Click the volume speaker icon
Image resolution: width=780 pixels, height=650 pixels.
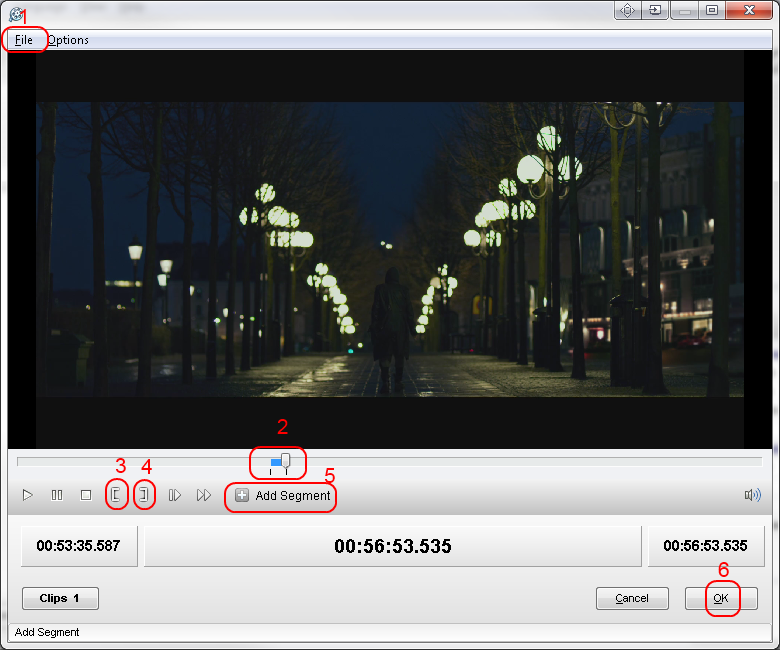(753, 495)
